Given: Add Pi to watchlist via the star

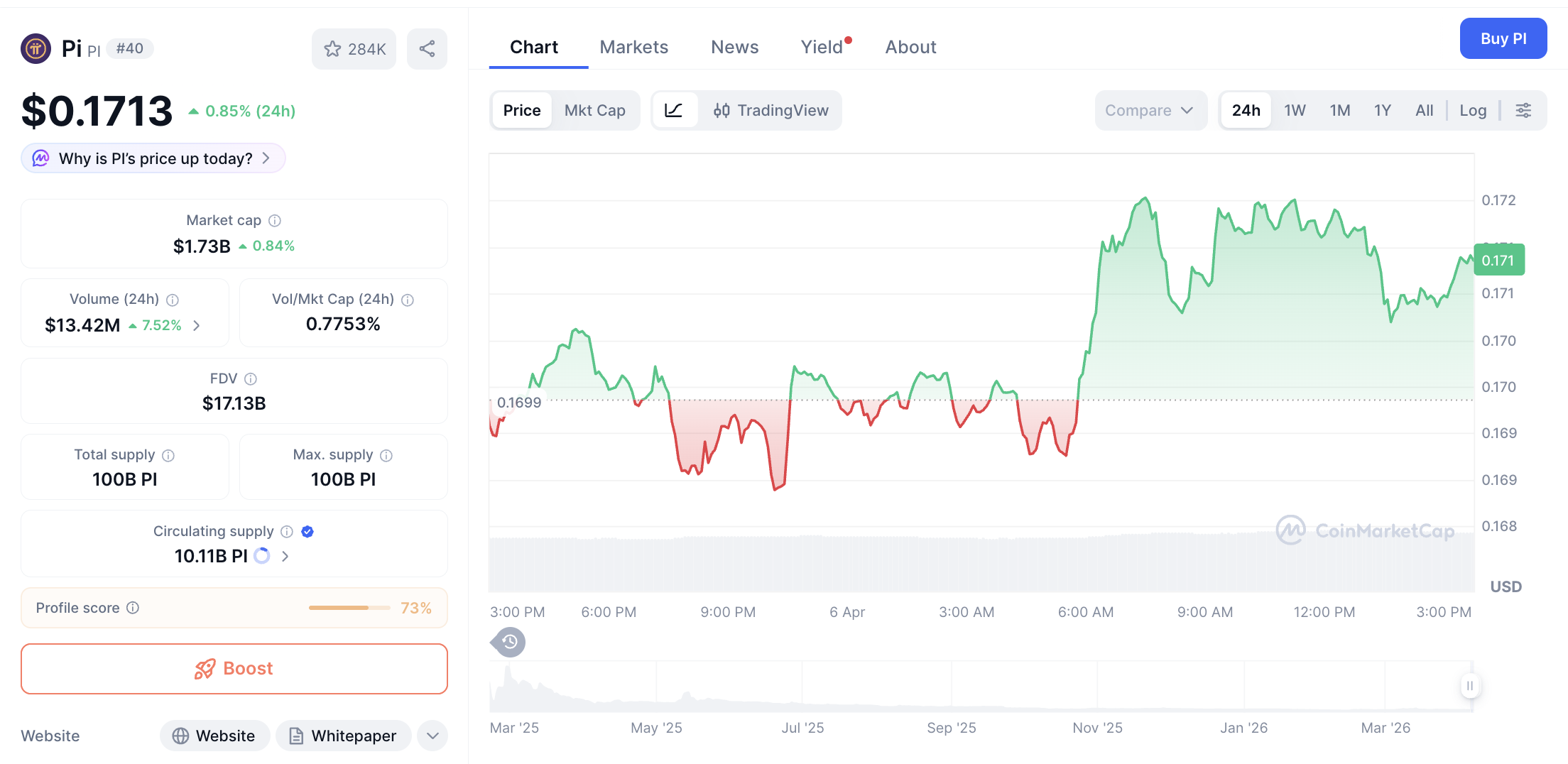Looking at the screenshot, I should (x=332, y=48).
